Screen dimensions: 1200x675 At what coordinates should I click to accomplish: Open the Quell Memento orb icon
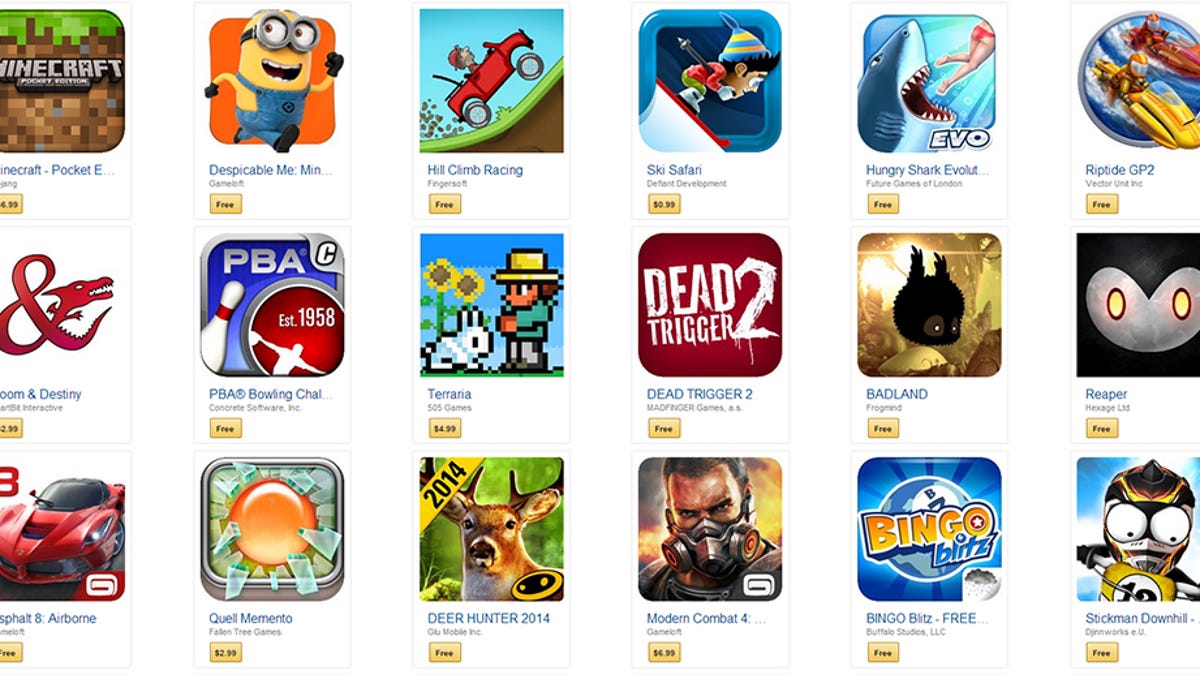tap(272, 529)
